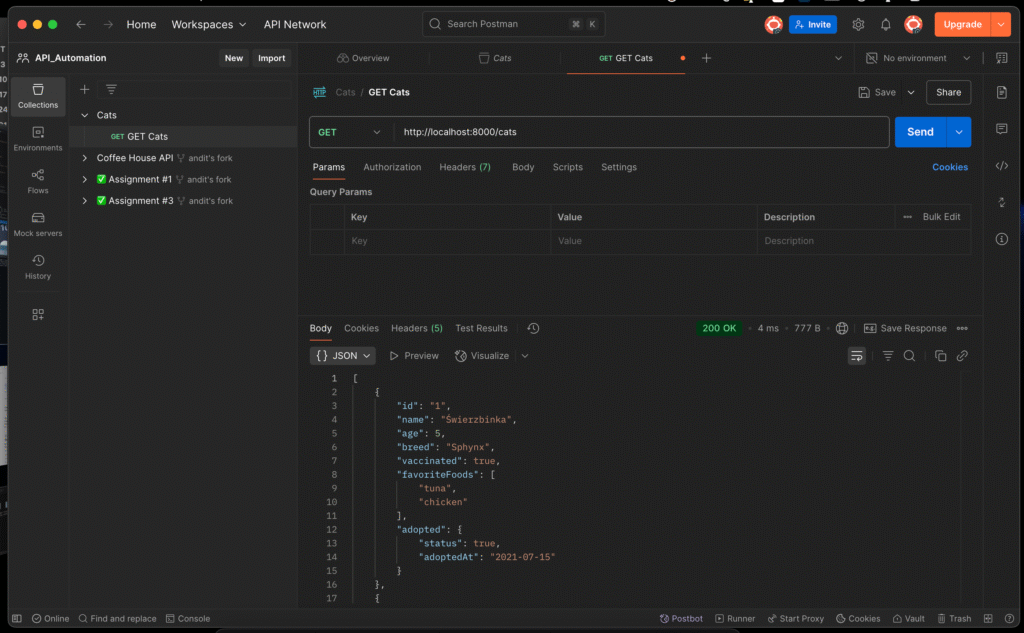The image size is (1024, 633).
Task: Click the Cookies link
Action: click(950, 167)
